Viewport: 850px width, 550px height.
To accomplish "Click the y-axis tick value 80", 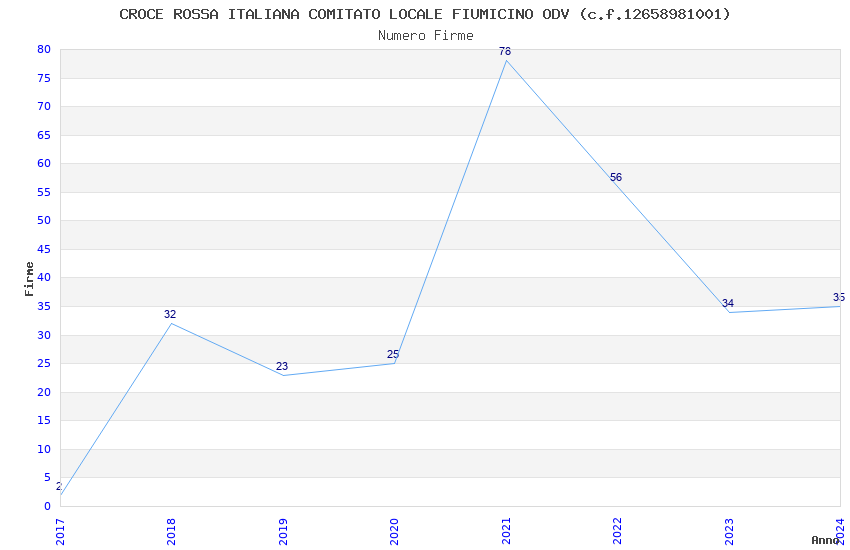I will (44, 49).
